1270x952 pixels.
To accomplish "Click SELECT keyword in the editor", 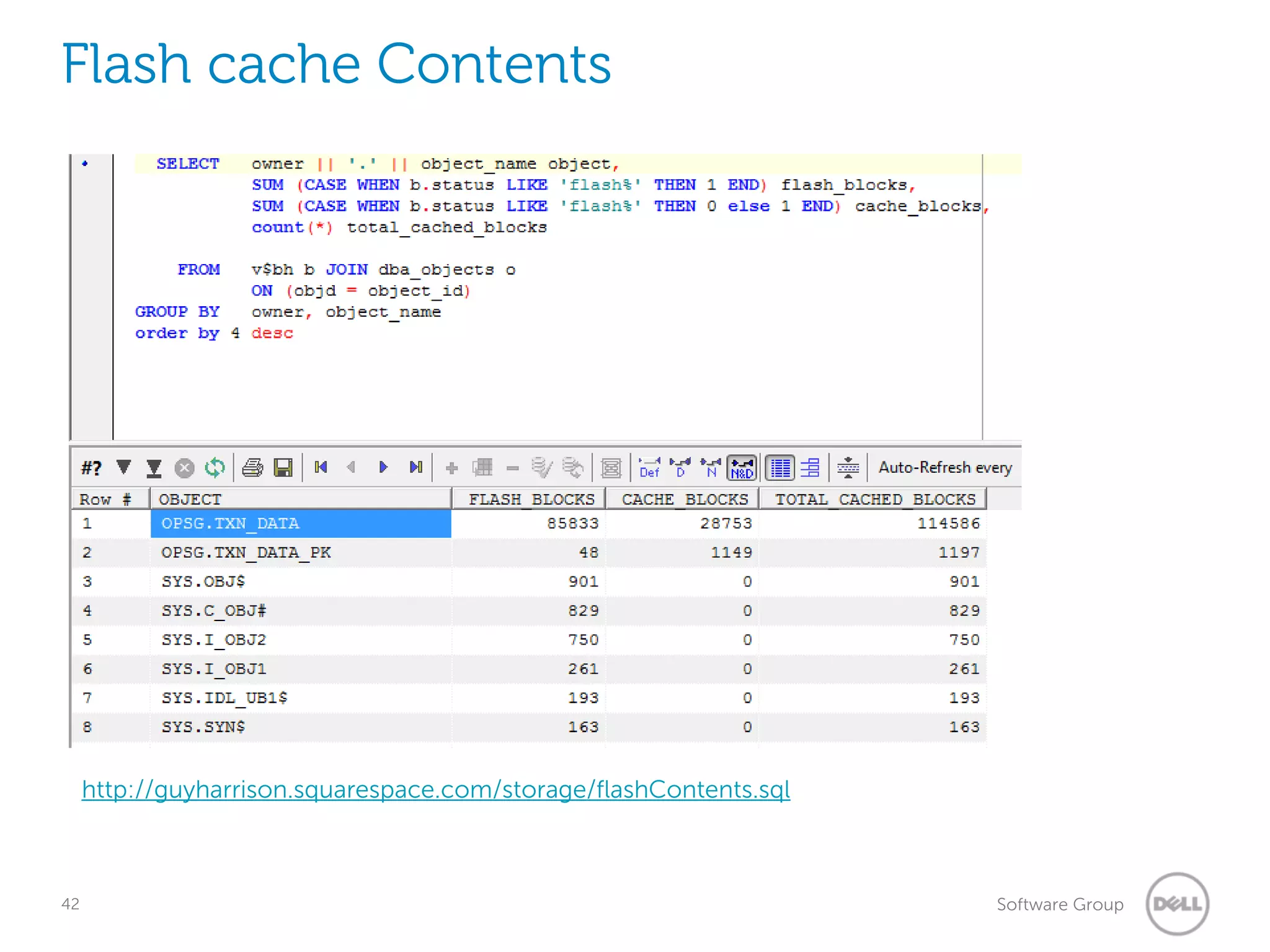I will (188, 164).
